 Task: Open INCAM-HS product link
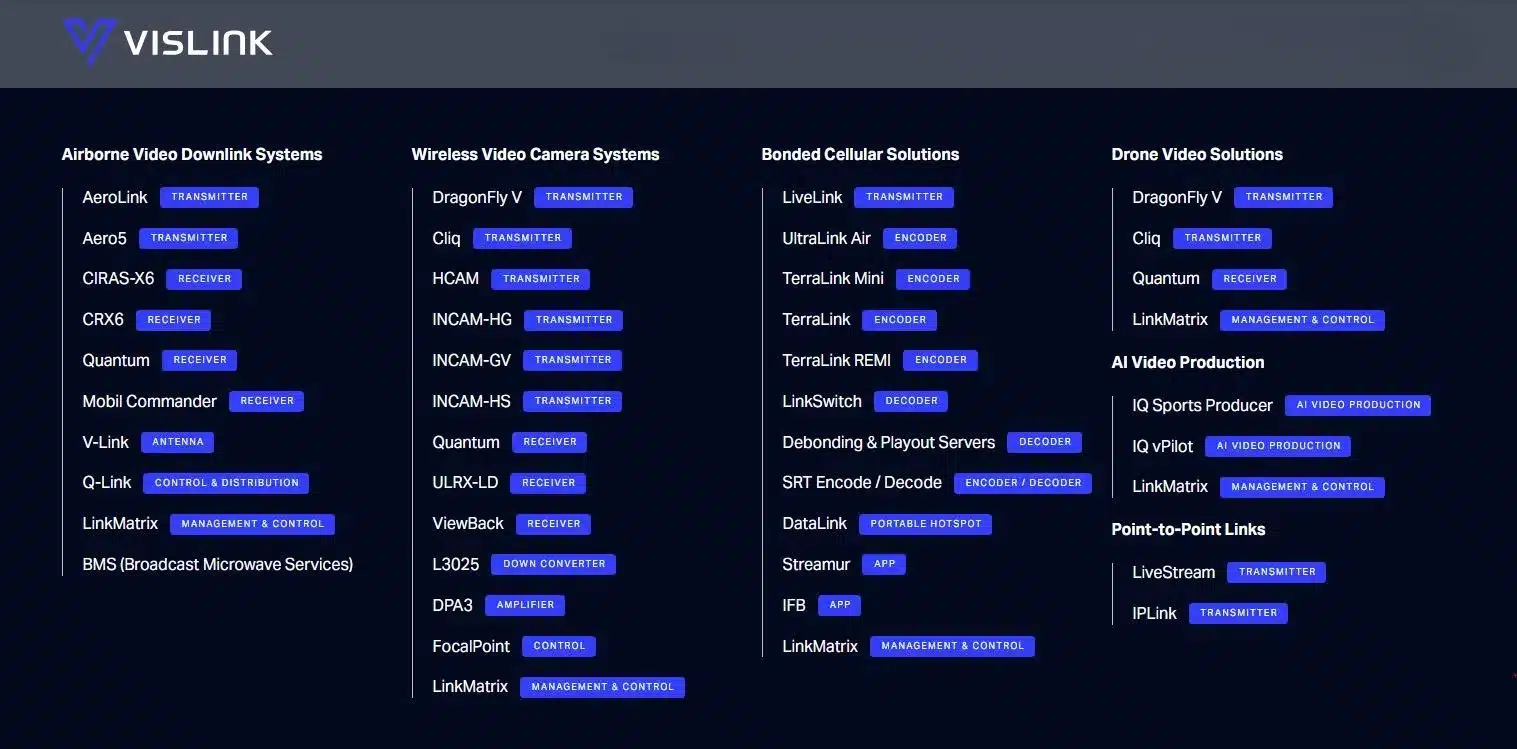[x=471, y=402]
